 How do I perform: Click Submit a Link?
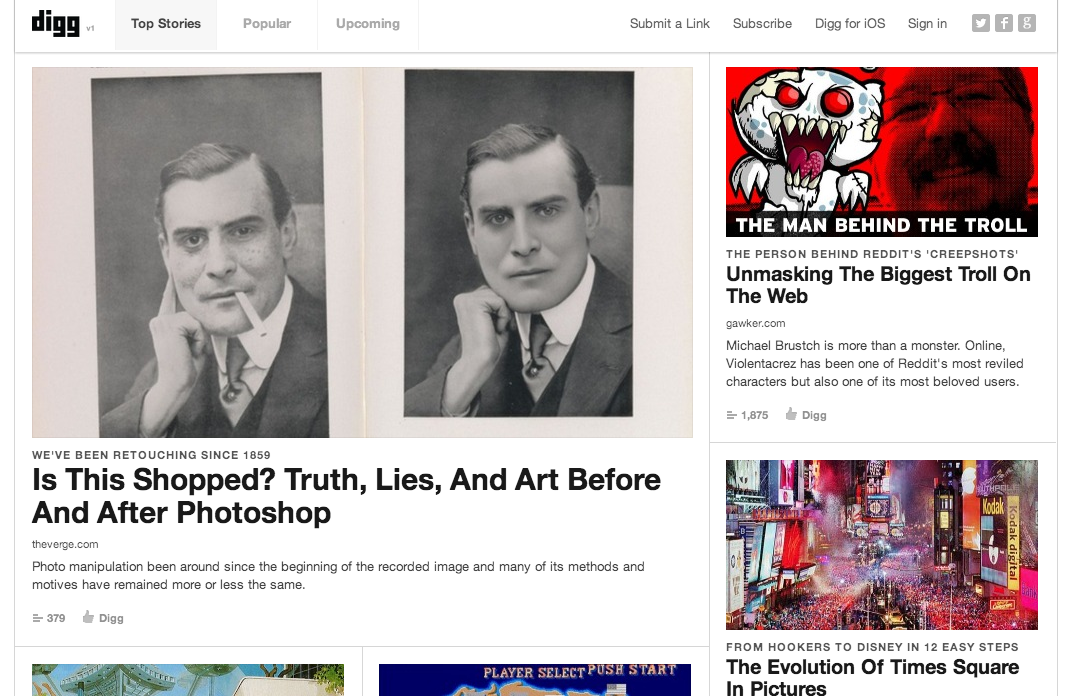coord(669,24)
